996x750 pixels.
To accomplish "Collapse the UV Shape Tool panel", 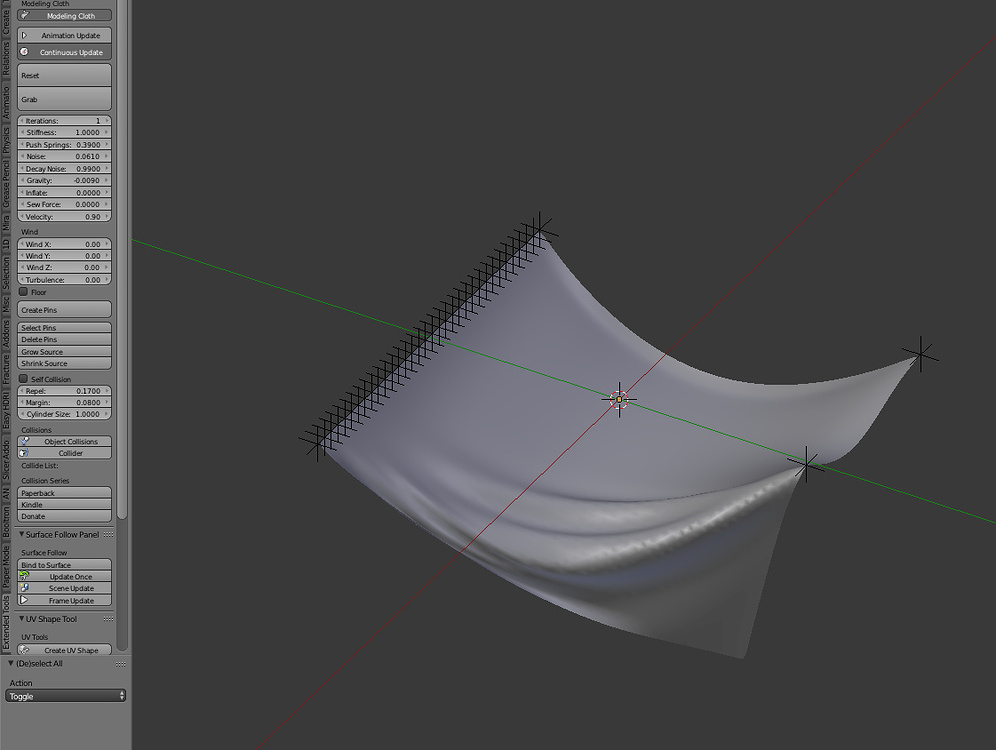I will (22, 619).
